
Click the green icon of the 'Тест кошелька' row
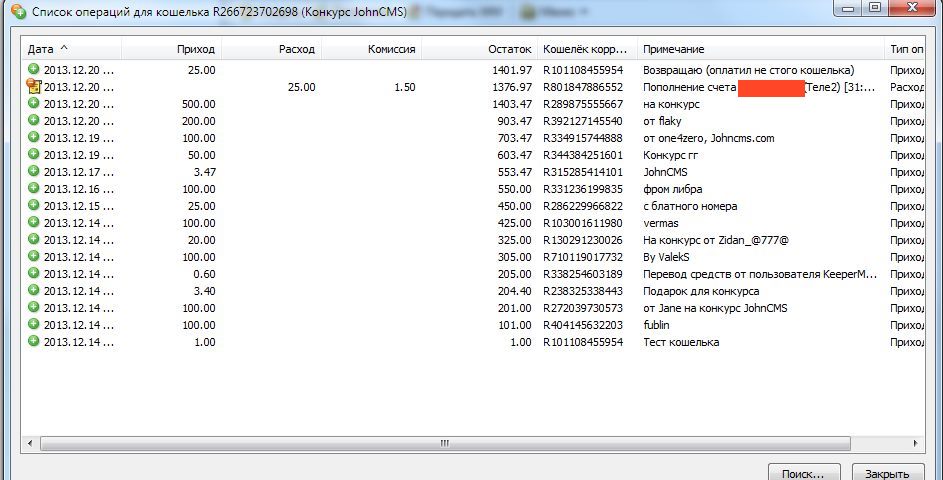(34, 341)
